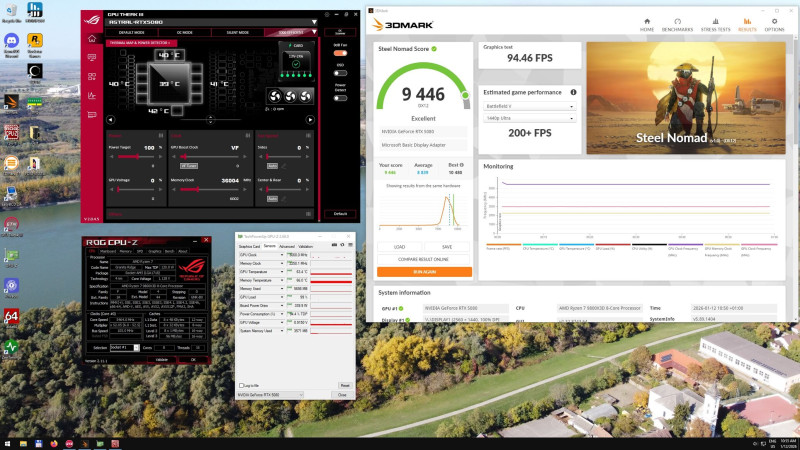Viewport: 800px width, 450px height.
Task: Click the OC Scanner button
Action: click(x=340, y=32)
